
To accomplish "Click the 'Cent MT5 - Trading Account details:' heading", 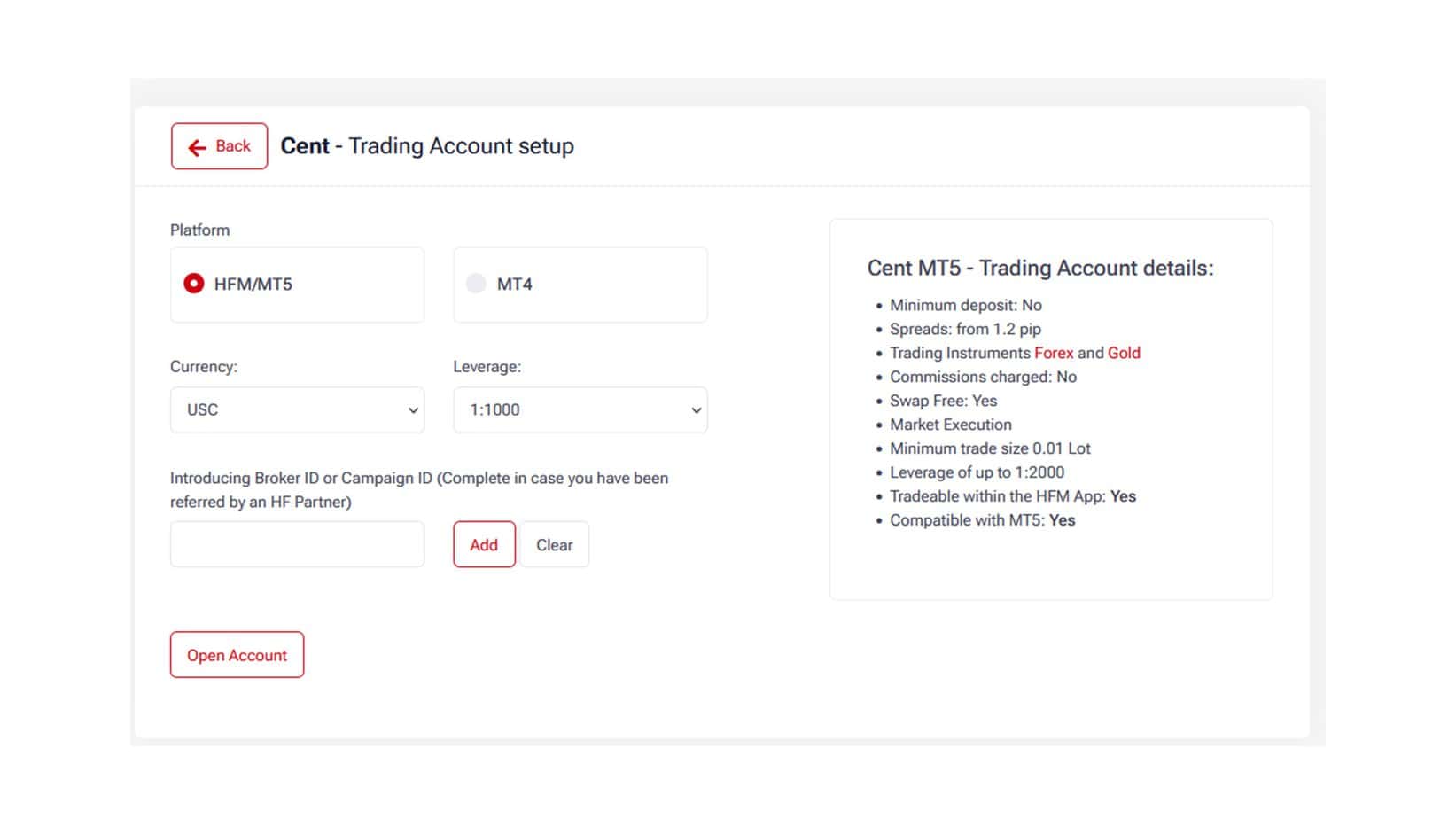I will 1040,268.
